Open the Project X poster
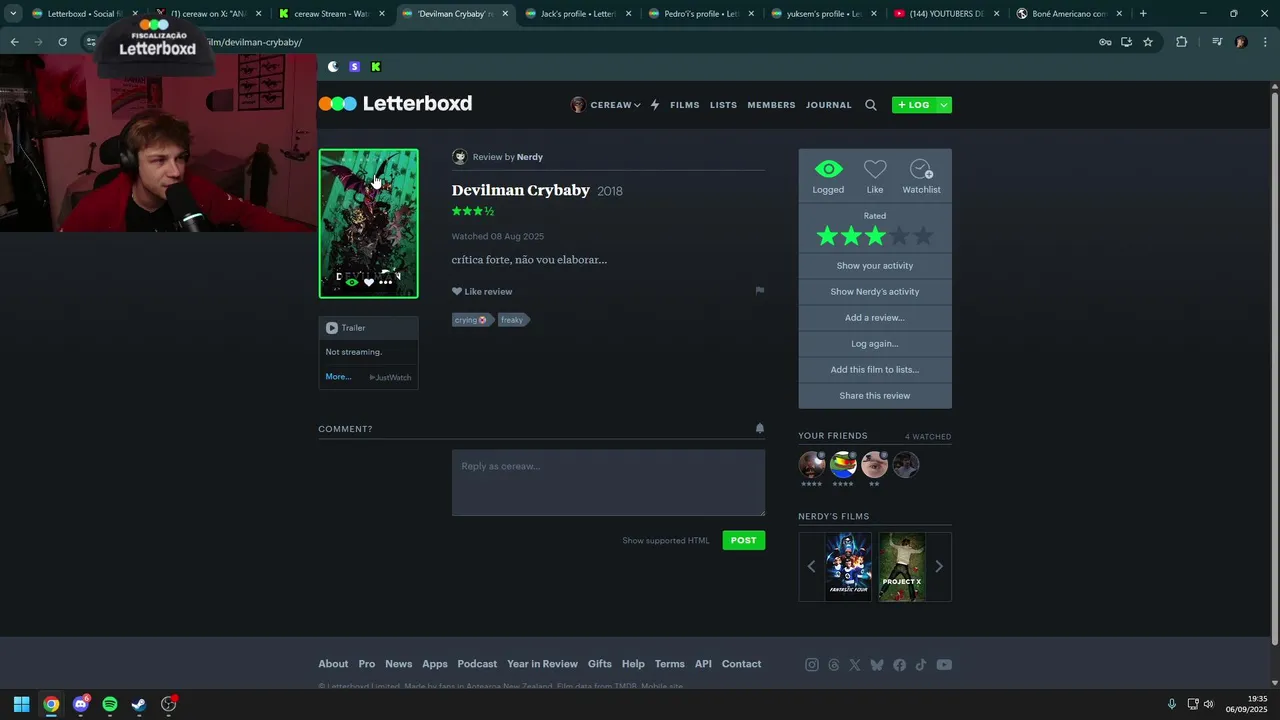Image resolution: width=1280 pixels, height=720 pixels. click(902, 567)
